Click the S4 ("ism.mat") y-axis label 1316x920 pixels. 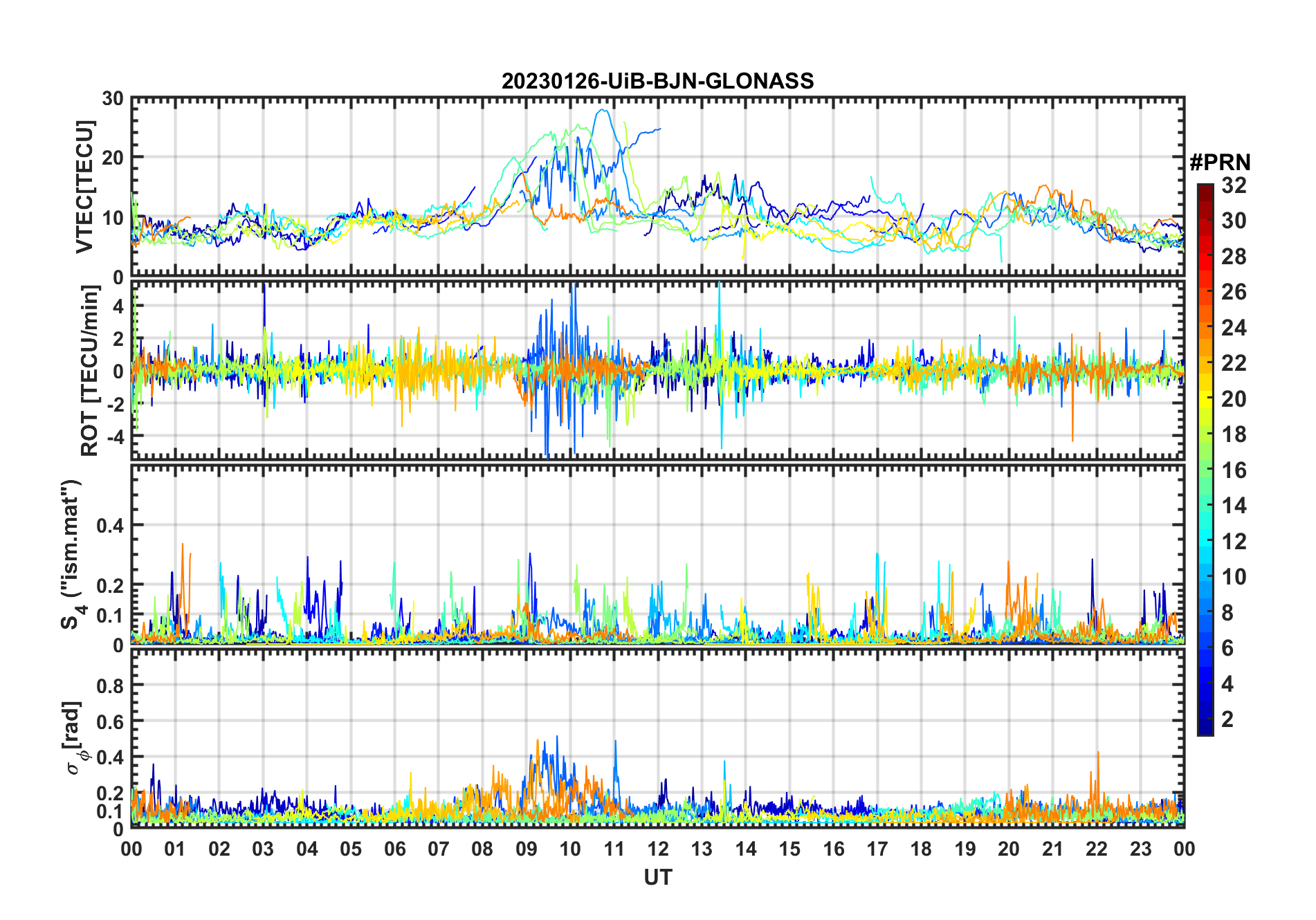pos(72,554)
